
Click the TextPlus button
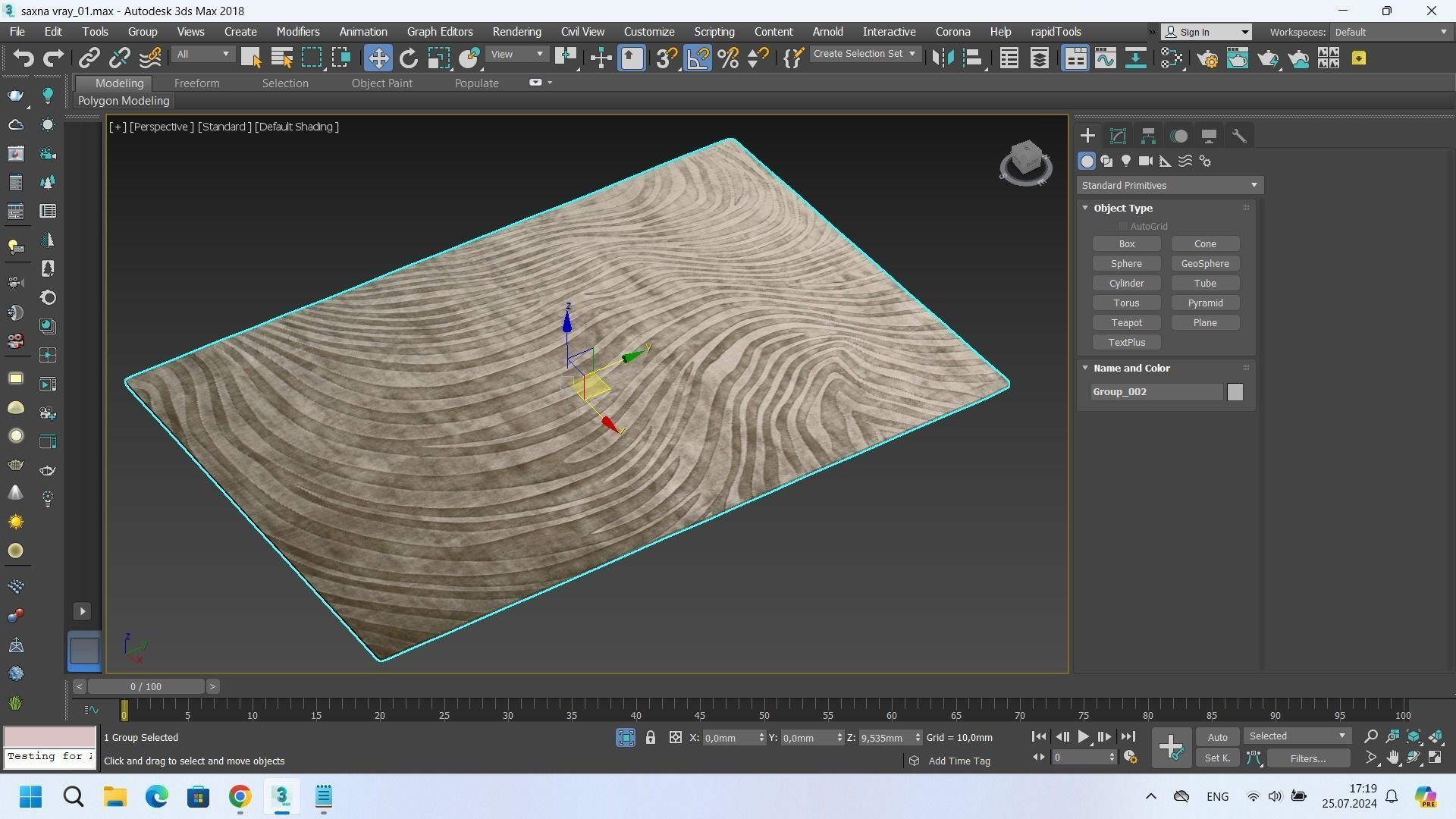[x=1126, y=342]
